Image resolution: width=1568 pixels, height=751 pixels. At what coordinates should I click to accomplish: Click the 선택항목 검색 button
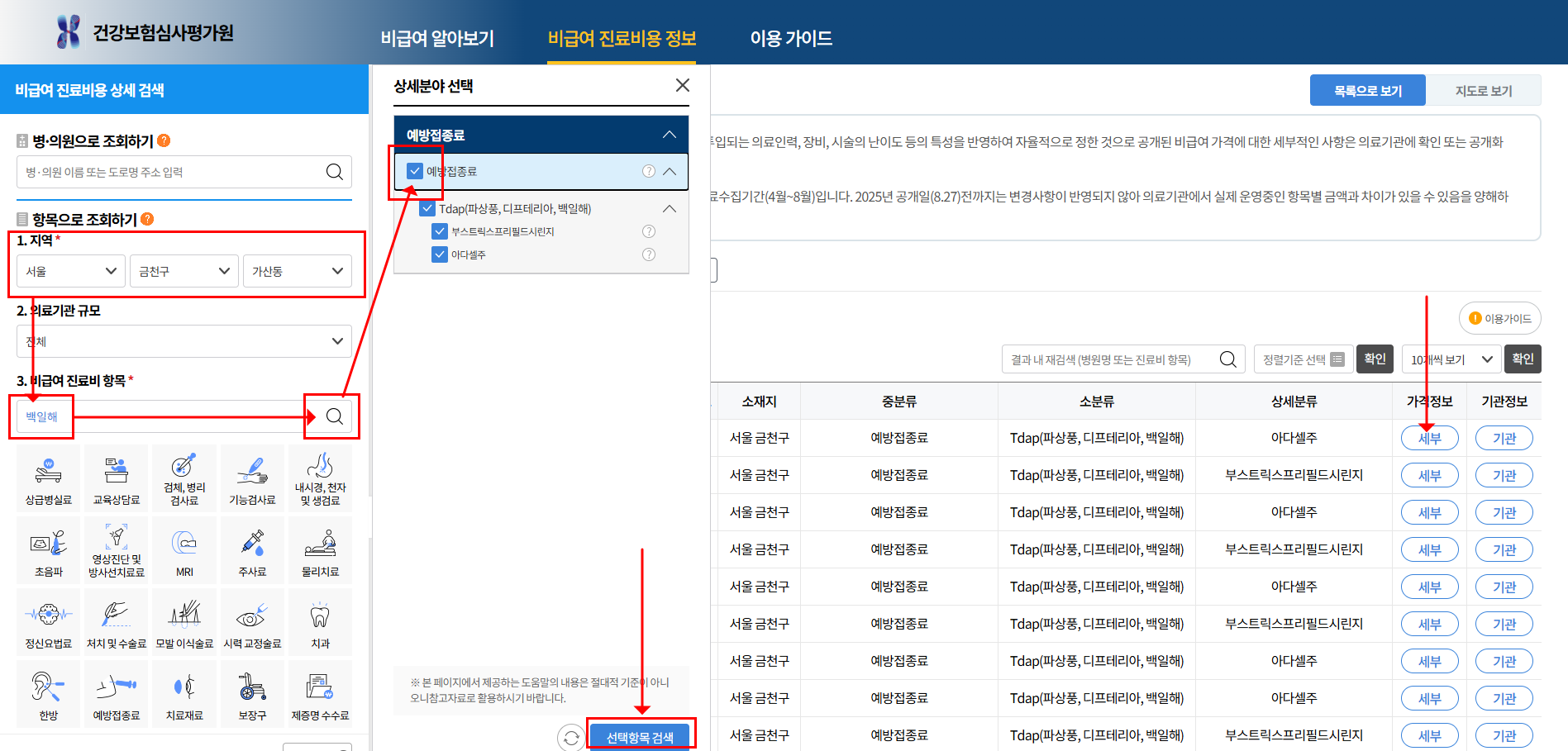point(641,737)
